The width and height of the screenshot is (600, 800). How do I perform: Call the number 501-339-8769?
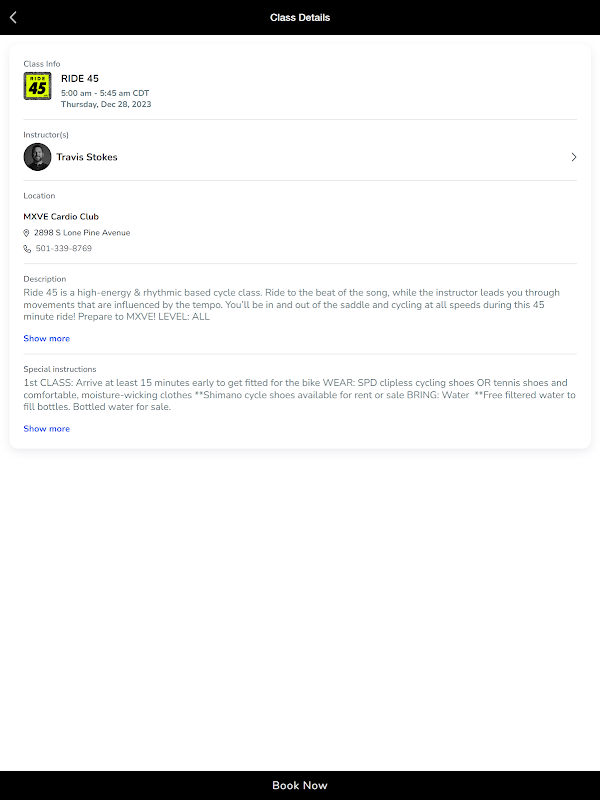click(63, 249)
